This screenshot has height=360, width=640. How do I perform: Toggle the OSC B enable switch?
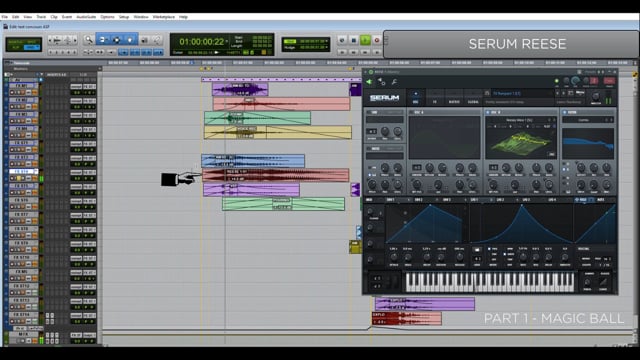[488, 112]
